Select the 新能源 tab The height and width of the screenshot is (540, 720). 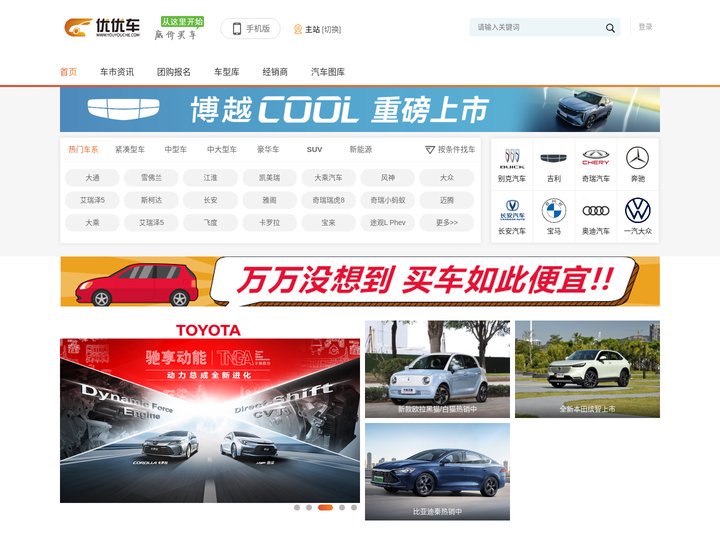(360, 150)
